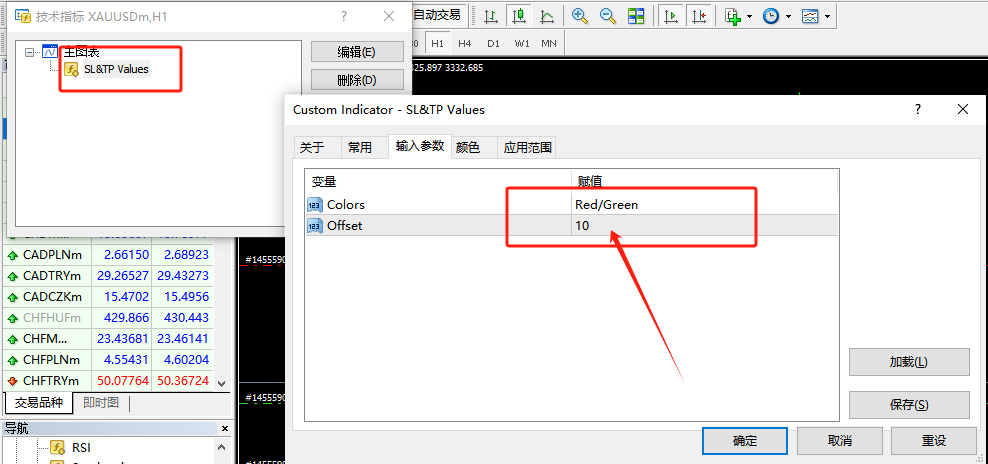Click the 编辑(E) button
988x464 pixels.
tap(357, 52)
